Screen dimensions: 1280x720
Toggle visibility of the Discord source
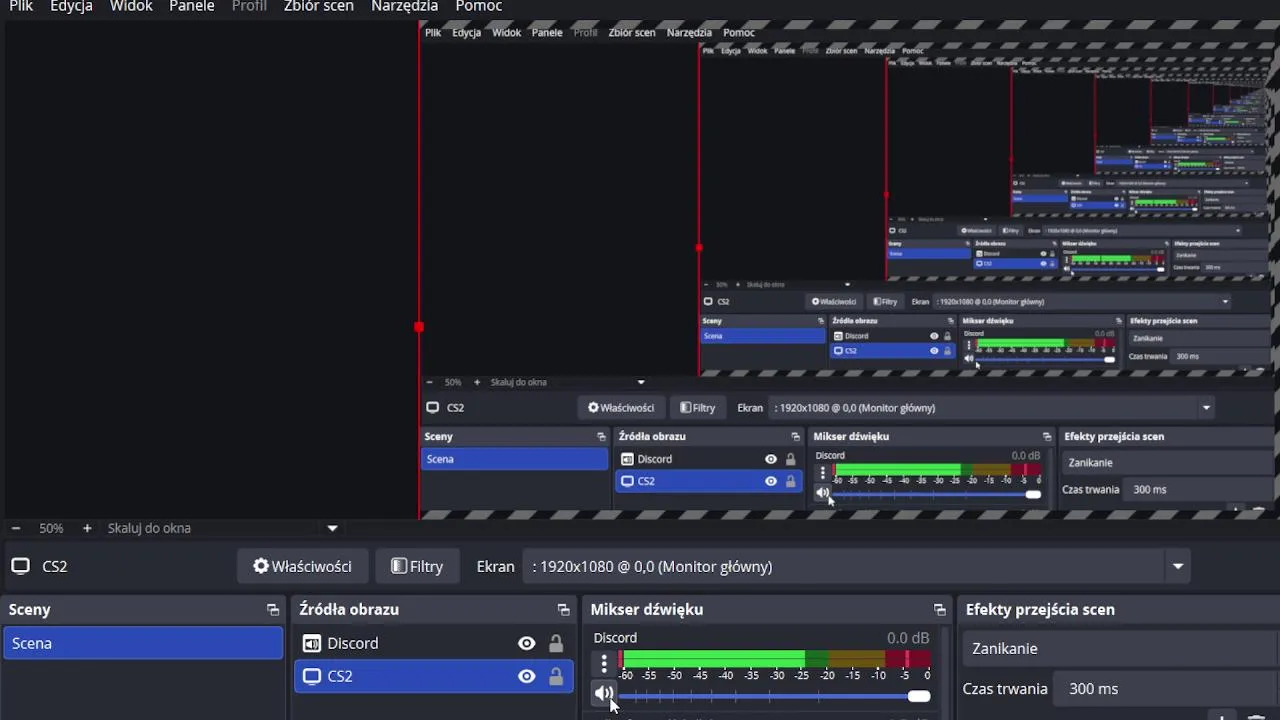(526, 643)
